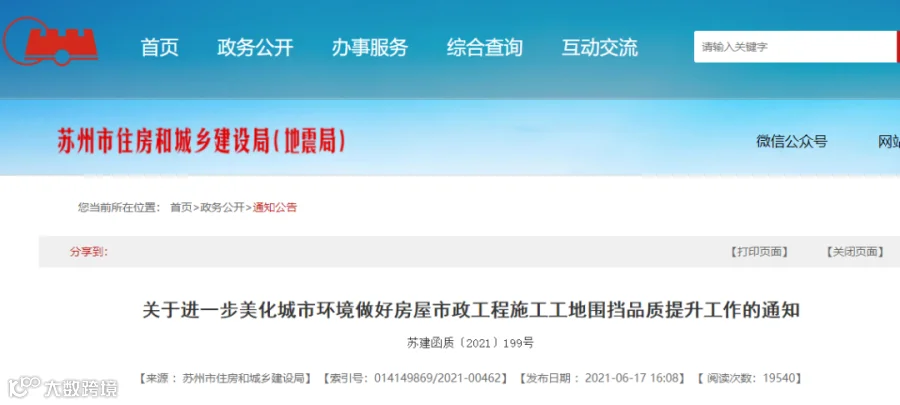Click the partially visible 网站 link
This screenshot has width=900, height=405.
pos(889,142)
